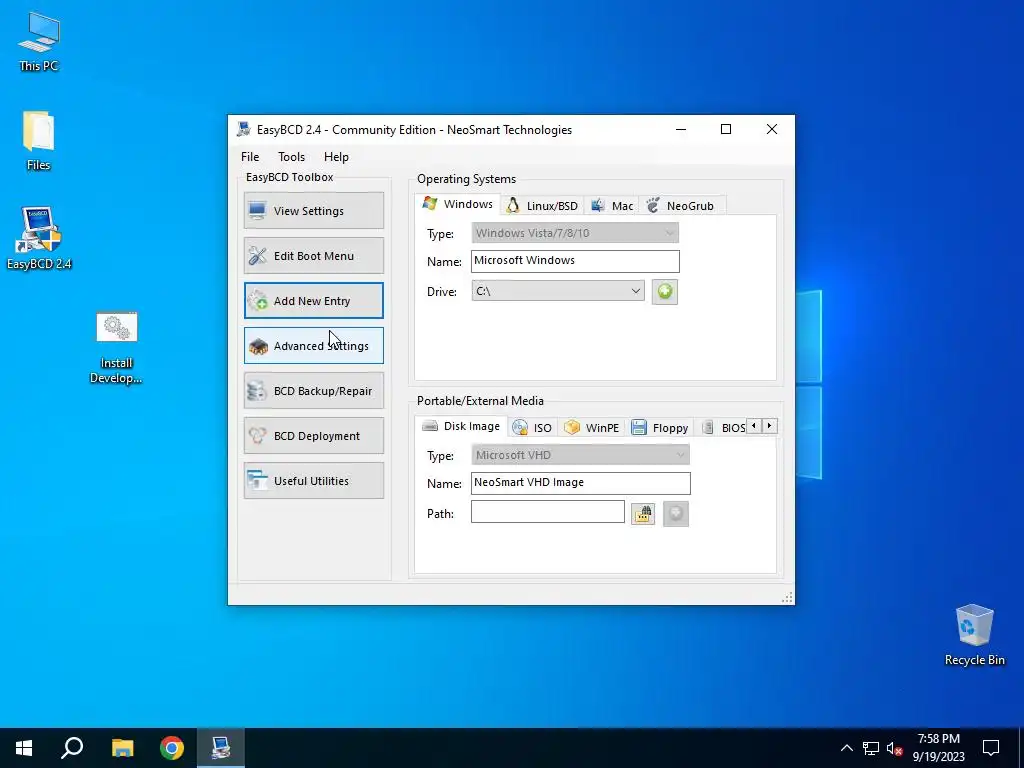The width and height of the screenshot is (1024, 768).
Task: Click green plus Add Entry icon beside Drive
Action: (665, 291)
